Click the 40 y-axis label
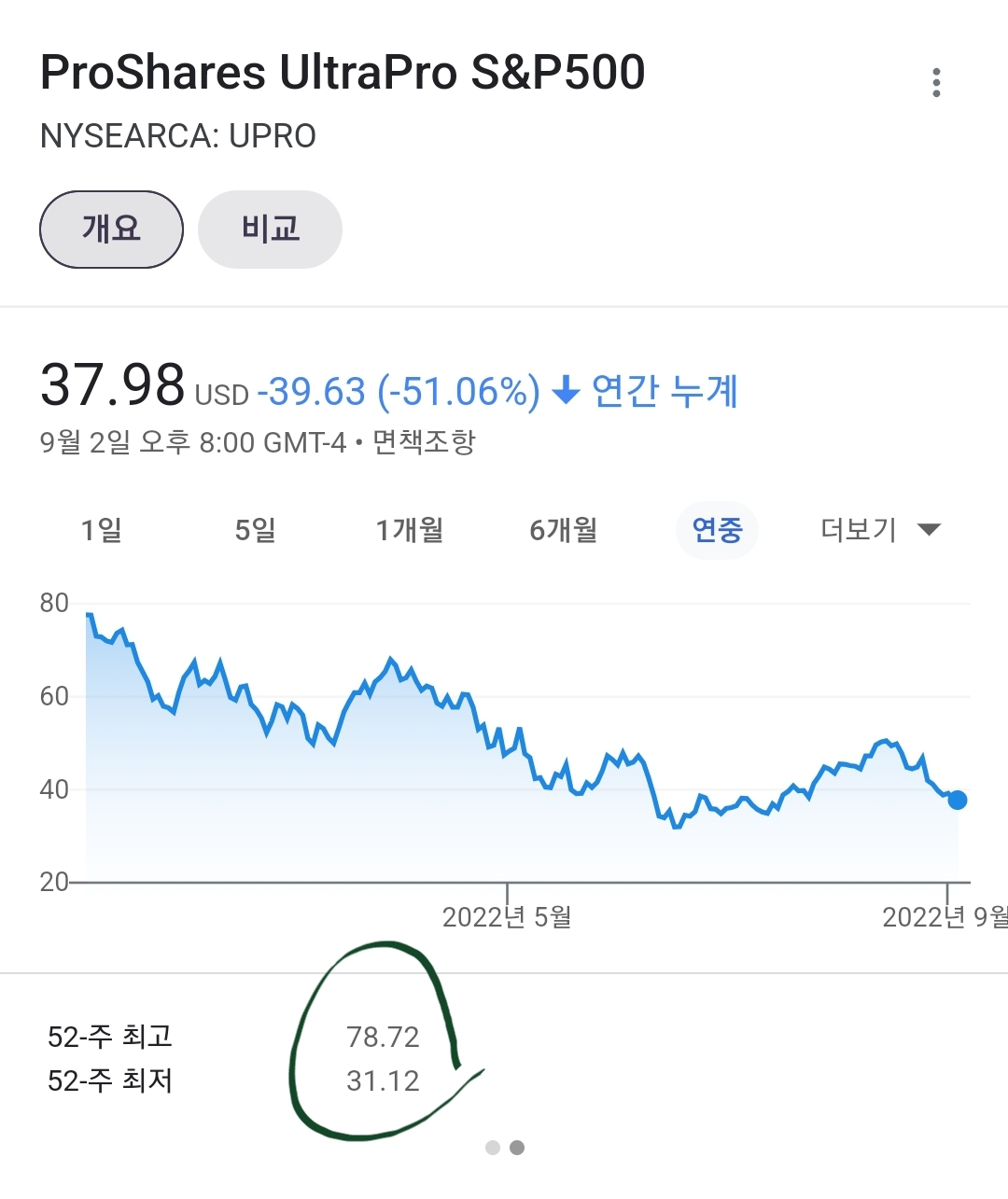The width and height of the screenshot is (1008, 1199). (54, 789)
